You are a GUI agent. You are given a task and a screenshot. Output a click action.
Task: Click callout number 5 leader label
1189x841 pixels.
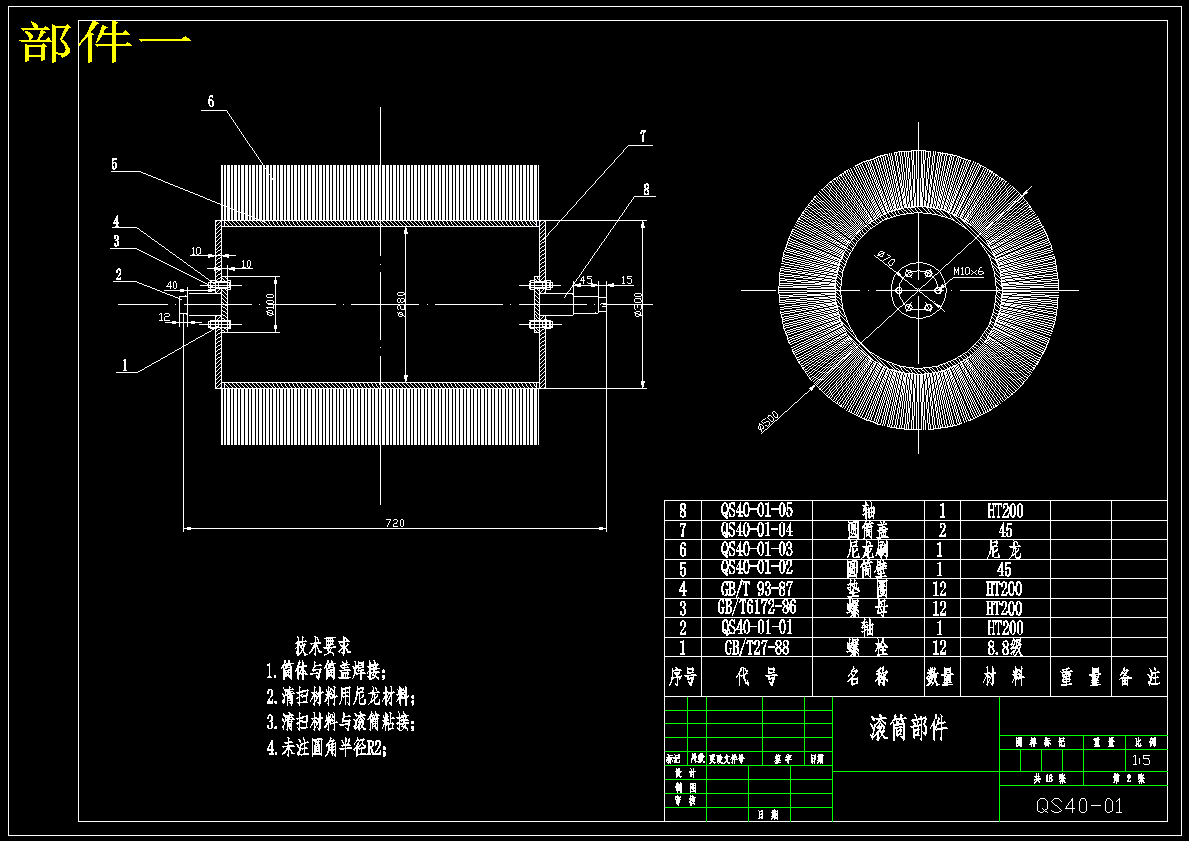[115, 164]
